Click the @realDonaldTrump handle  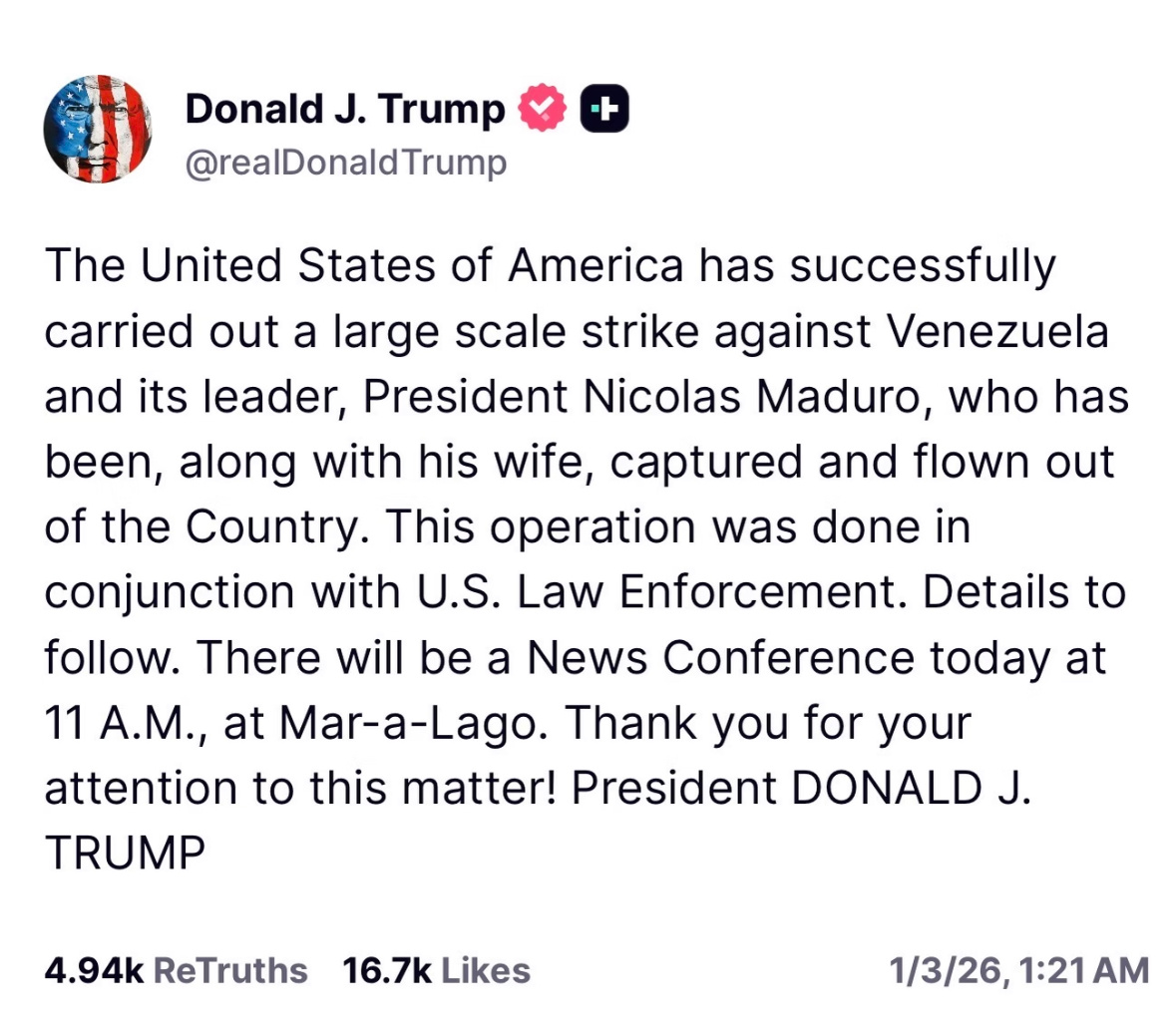coord(346,163)
